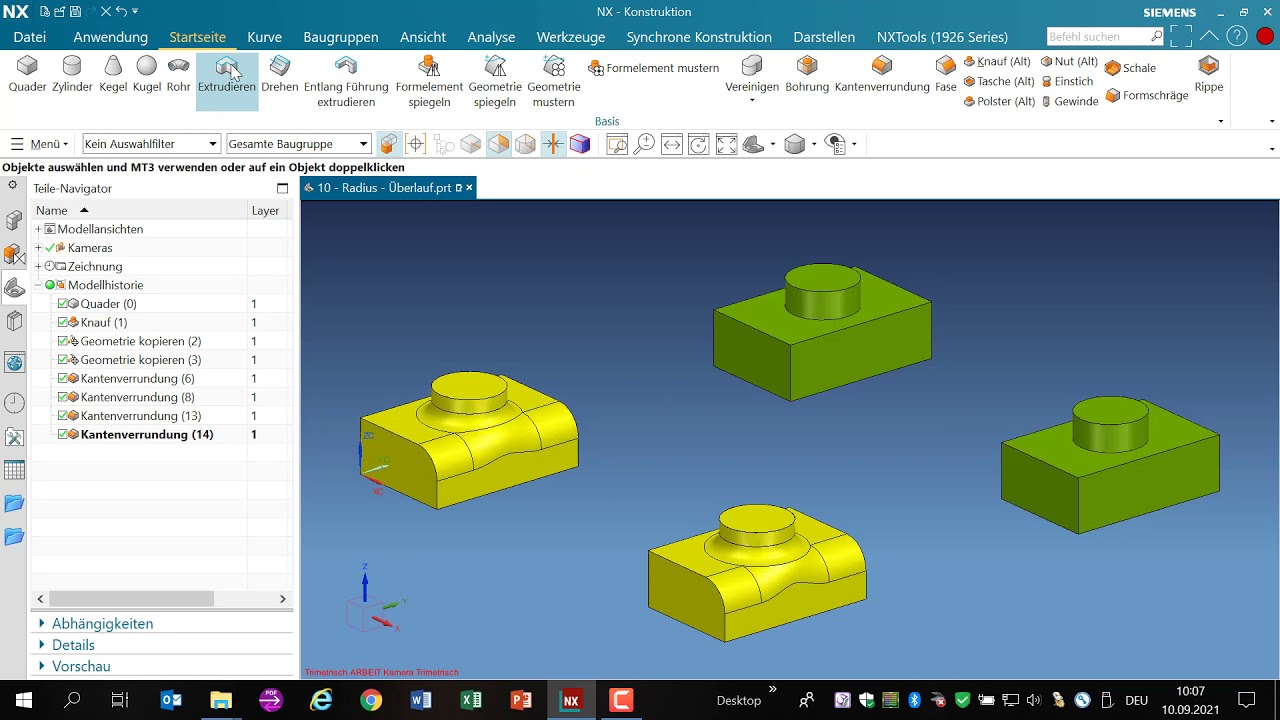Viewport: 1280px width, 720px height.
Task: Click the Gewinde thread tool
Action: pyautogui.click(x=1069, y=102)
